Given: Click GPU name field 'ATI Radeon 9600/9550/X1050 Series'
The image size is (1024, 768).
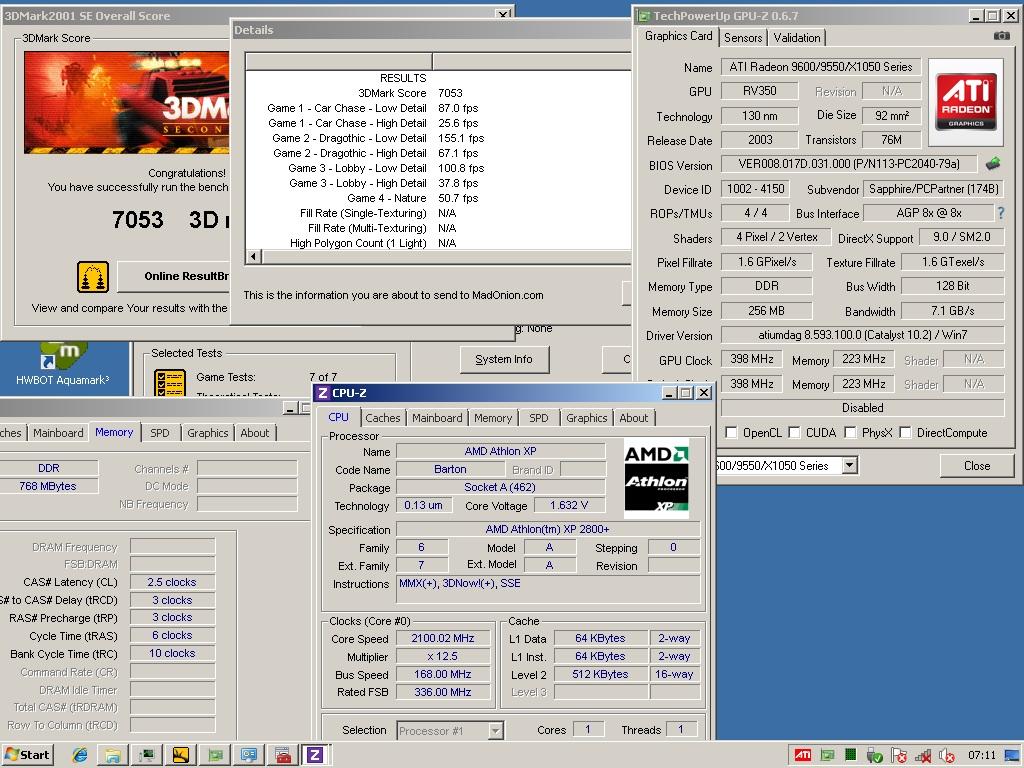Looking at the screenshot, I should tap(821, 67).
